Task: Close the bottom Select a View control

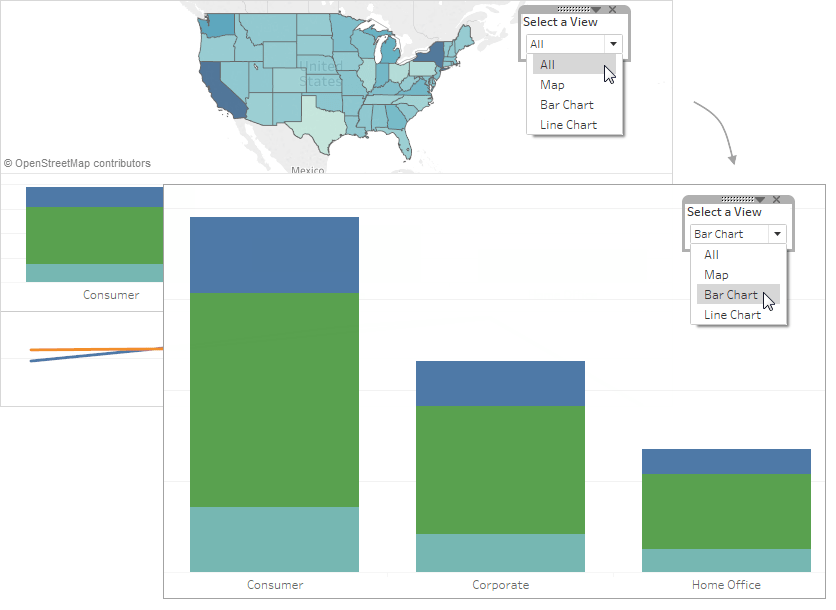Action: pyautogui.click(x=777, y=199)
